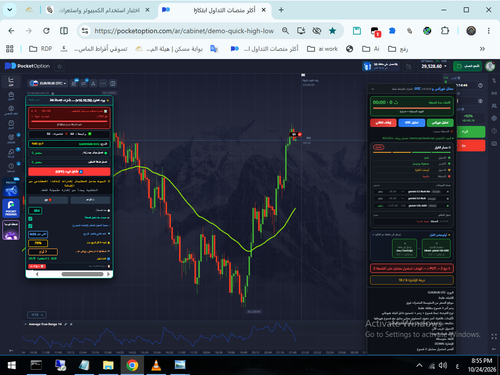The width and height of the screenshot is (500, 375).
Task: Open the ai work bookmarks folder
Action: click(322, 49)
